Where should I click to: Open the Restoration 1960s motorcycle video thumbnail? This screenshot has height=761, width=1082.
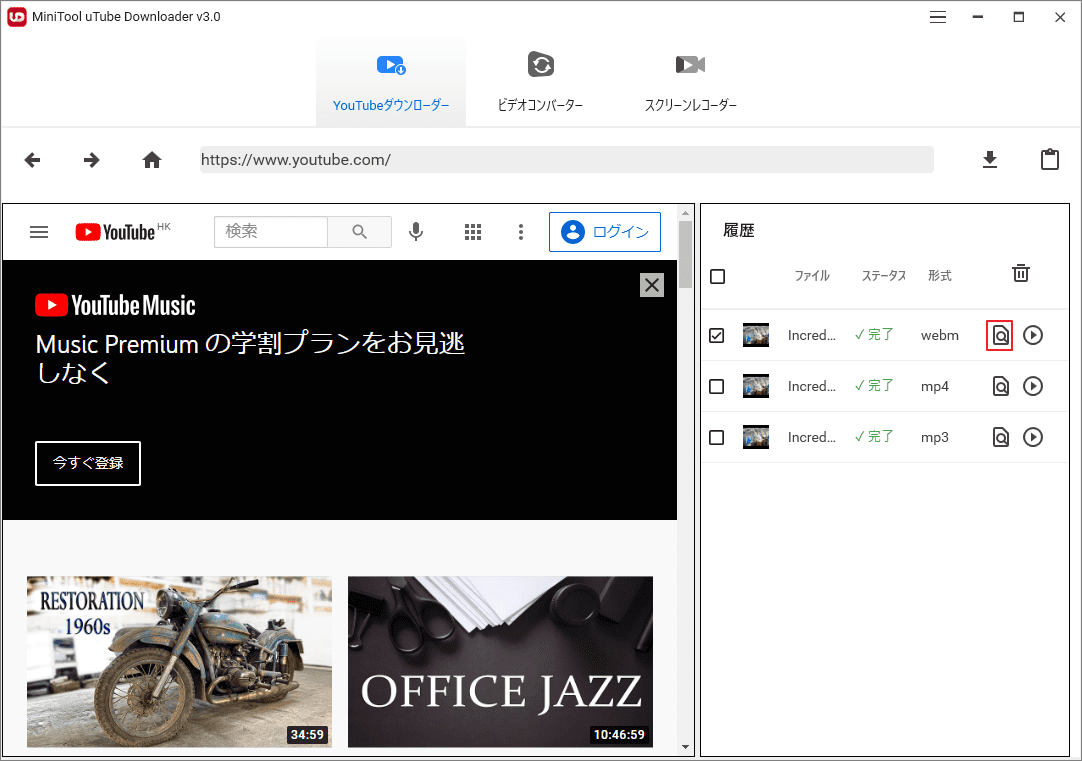click(x=179, y=662)
